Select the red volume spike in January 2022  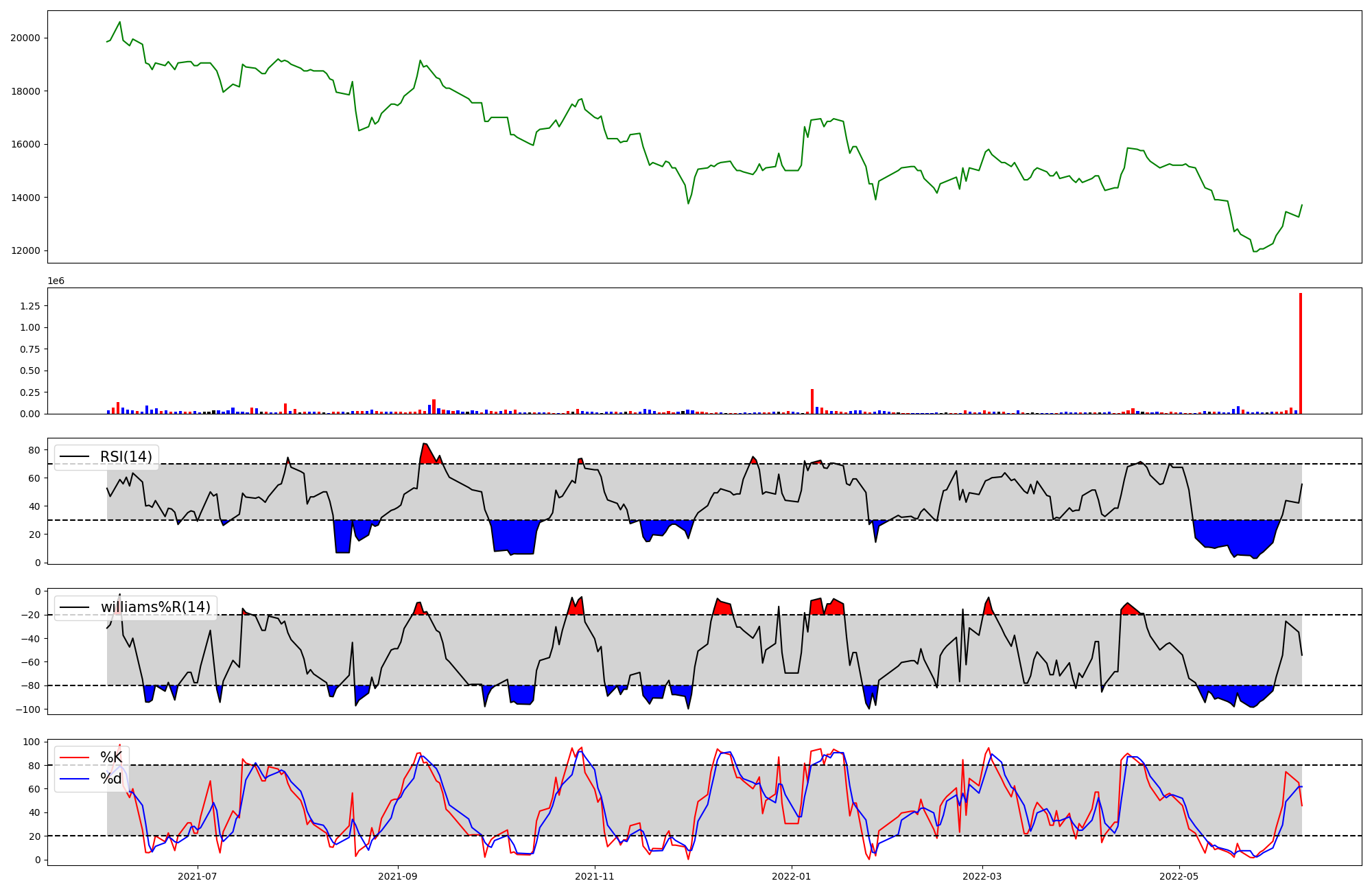point(812,401)
